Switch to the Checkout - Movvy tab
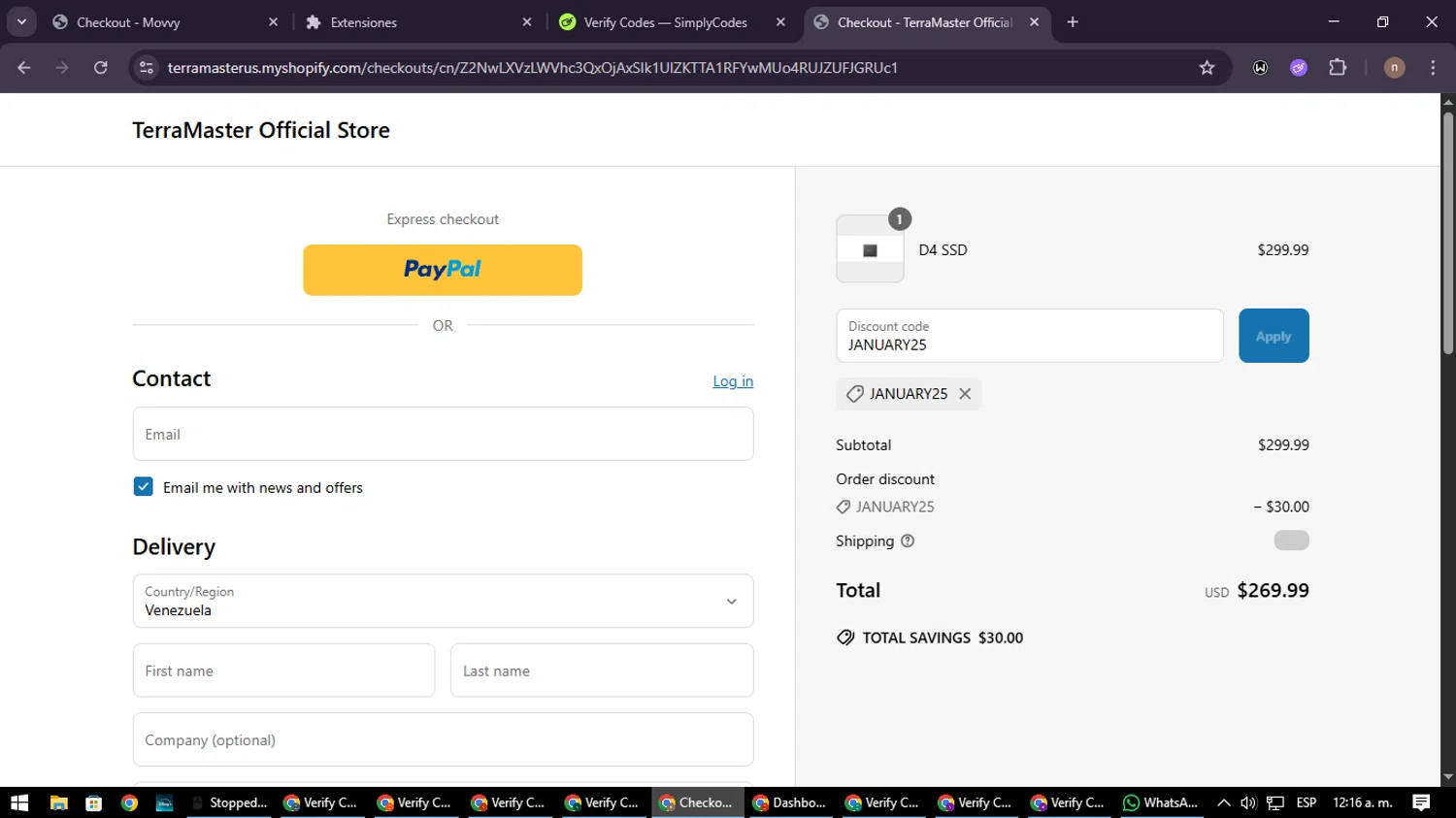 tap(165, 22)
